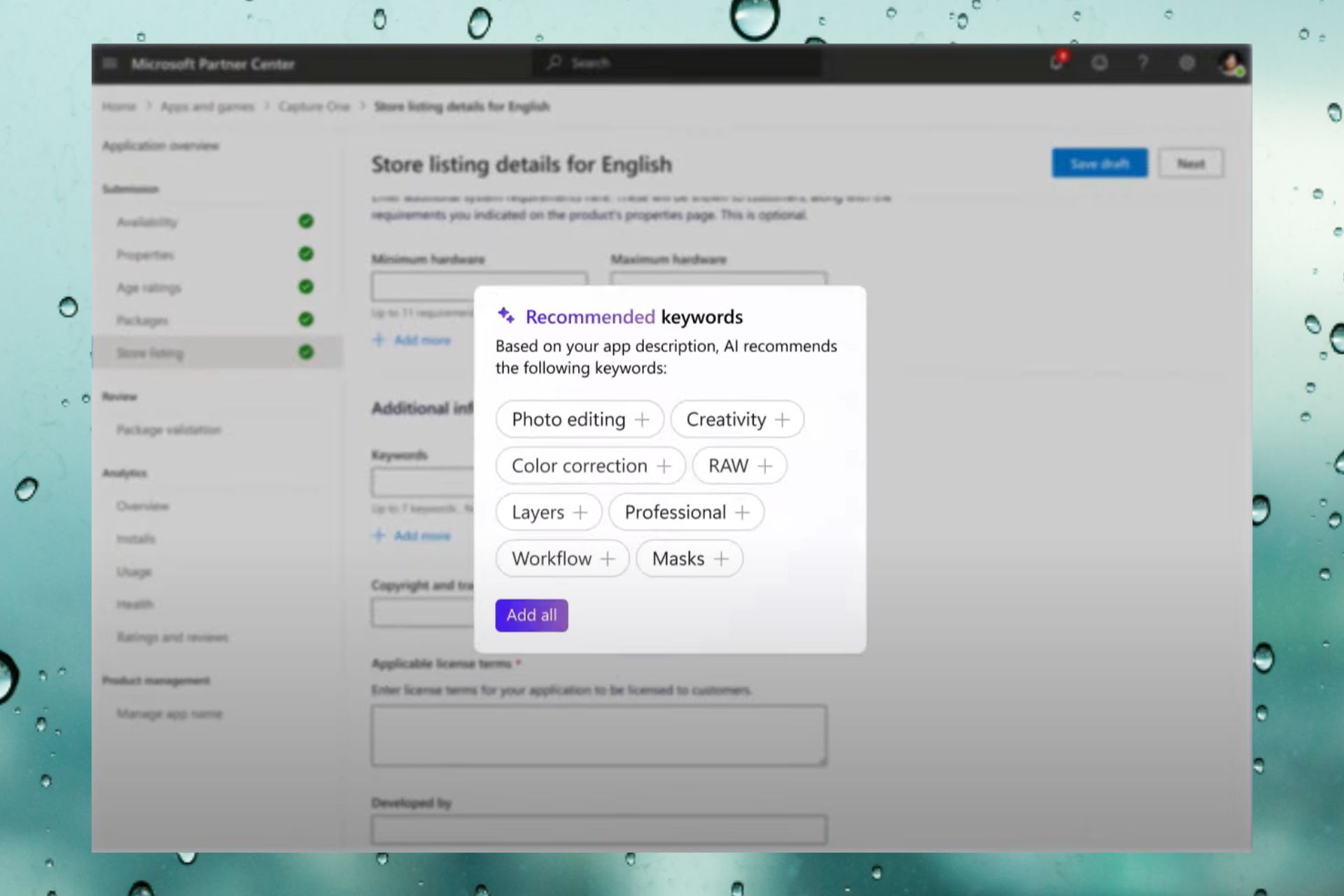Click the Next button
Screen dimensions: 1344x896
pos(1191,164)
